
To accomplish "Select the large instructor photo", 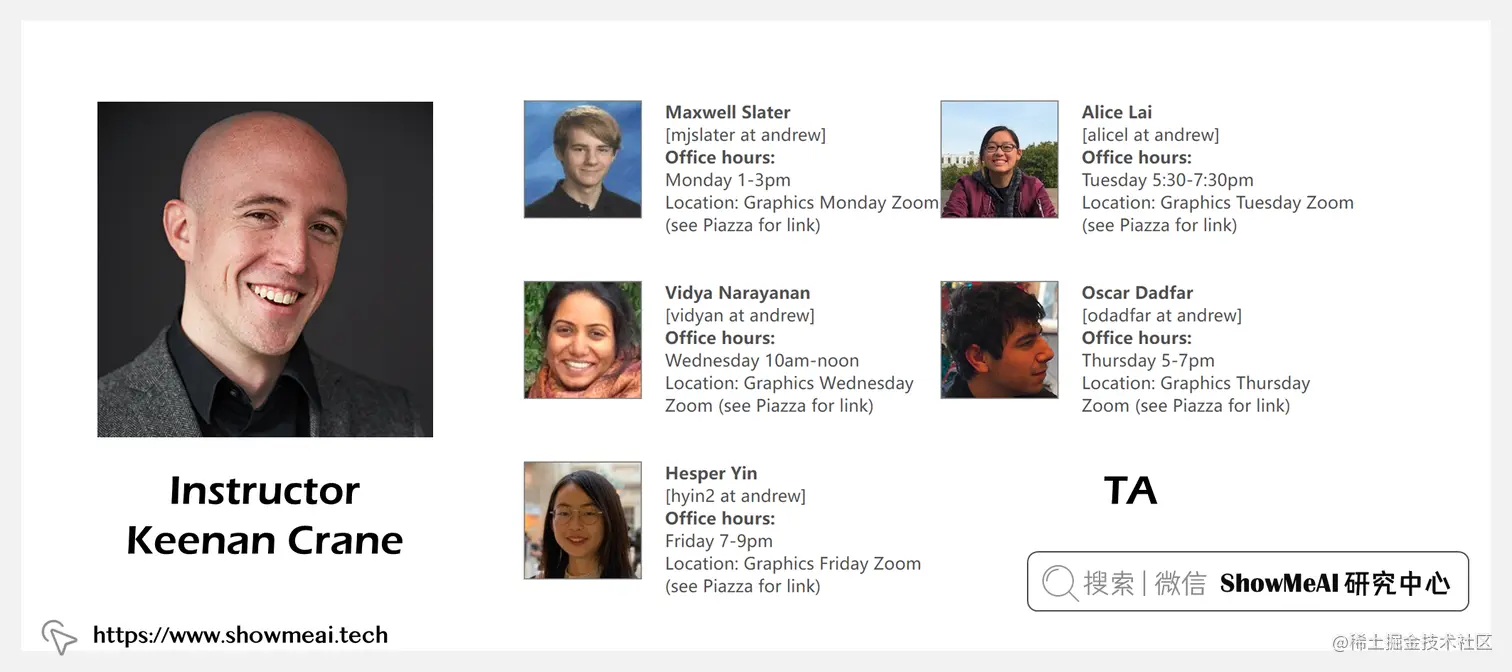I will pos(265,269).
